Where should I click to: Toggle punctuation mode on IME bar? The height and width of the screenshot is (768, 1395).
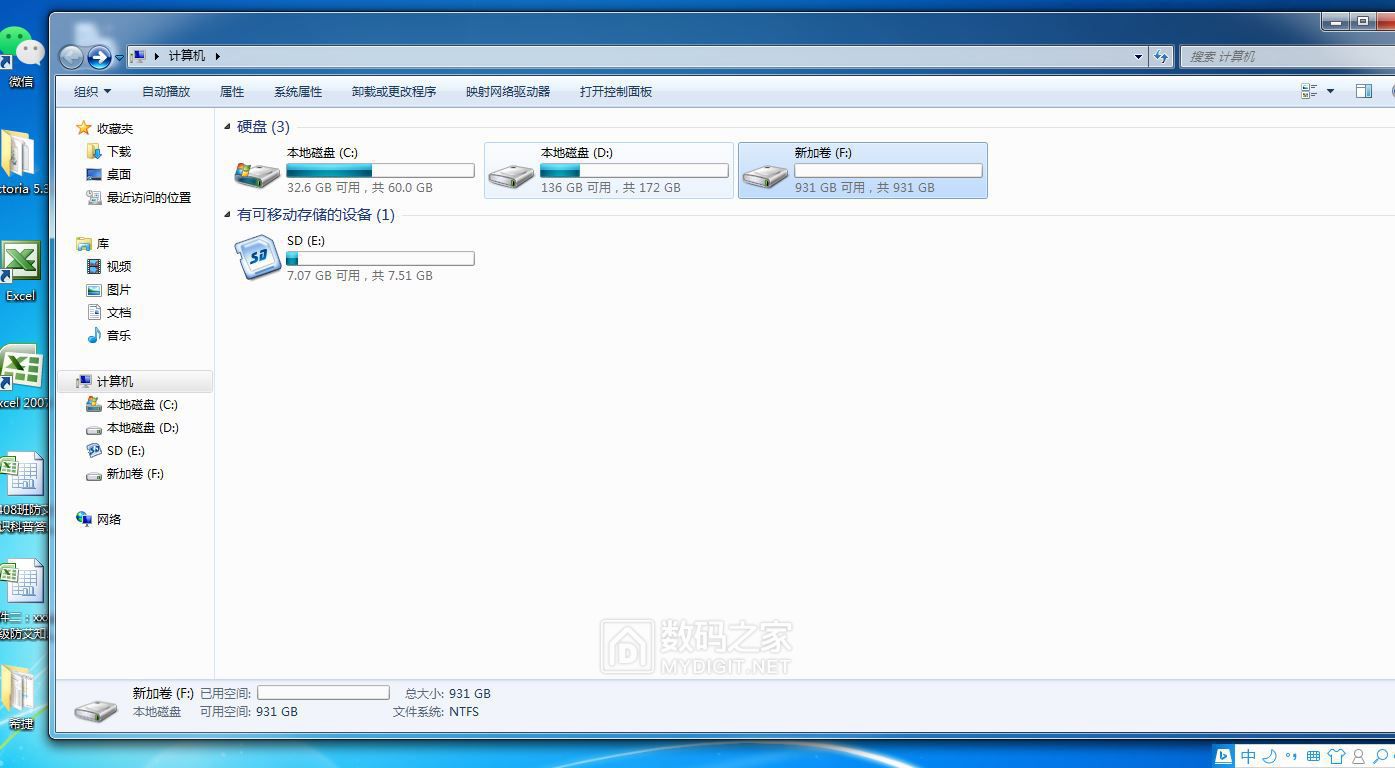[1291, 756]
